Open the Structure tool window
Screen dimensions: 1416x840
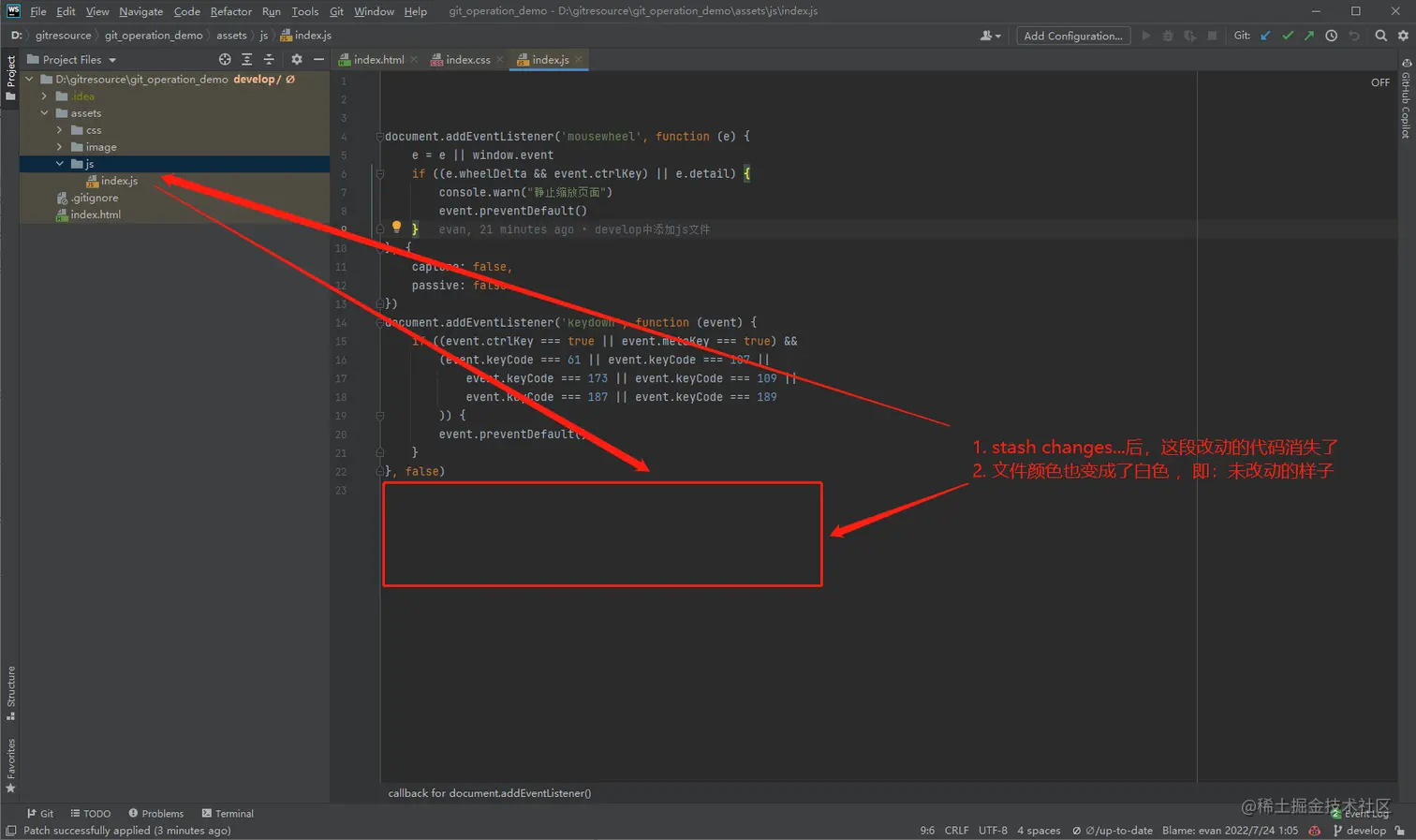[10, 693]
